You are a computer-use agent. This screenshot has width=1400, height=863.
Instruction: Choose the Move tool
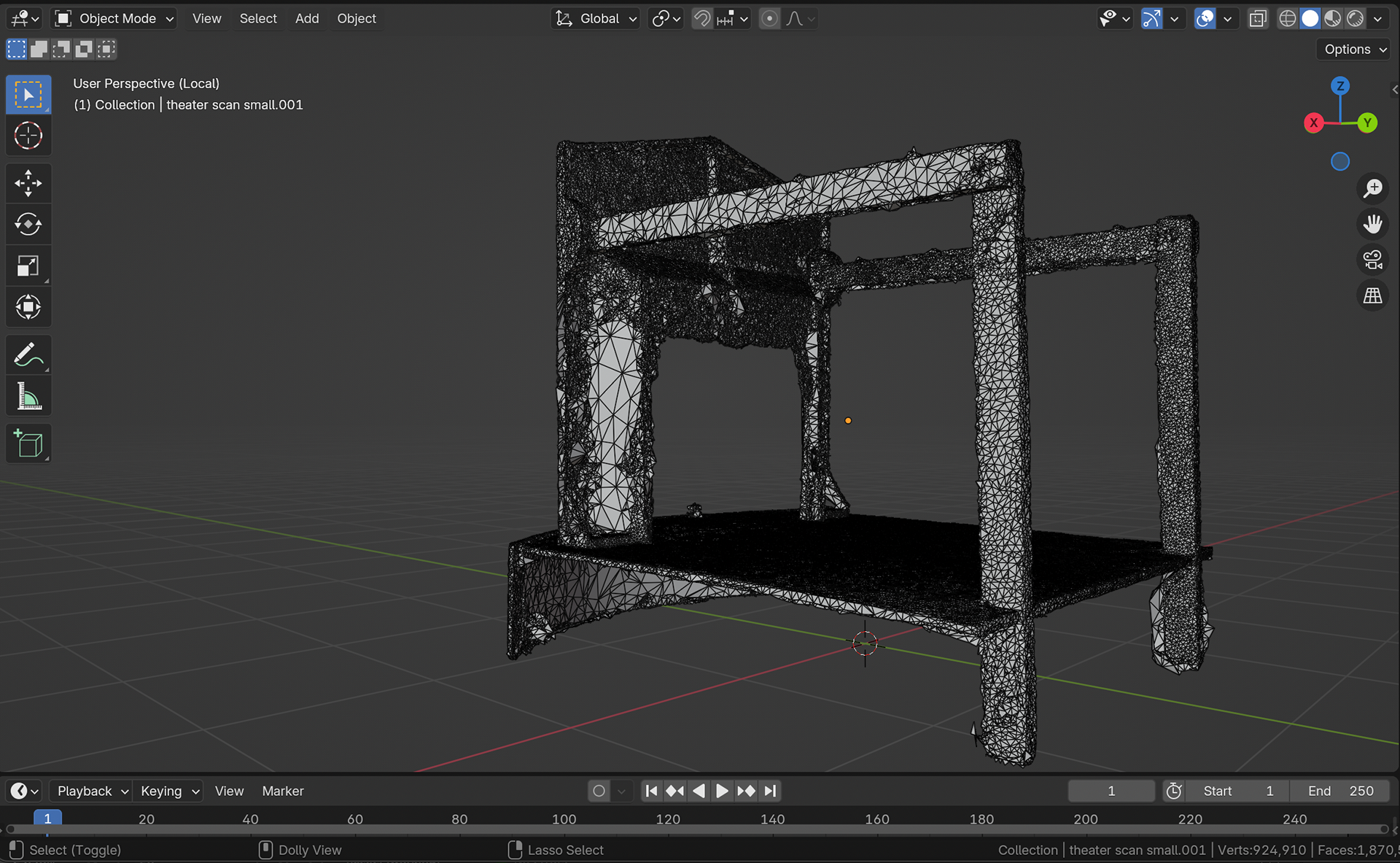pos(28,183)
